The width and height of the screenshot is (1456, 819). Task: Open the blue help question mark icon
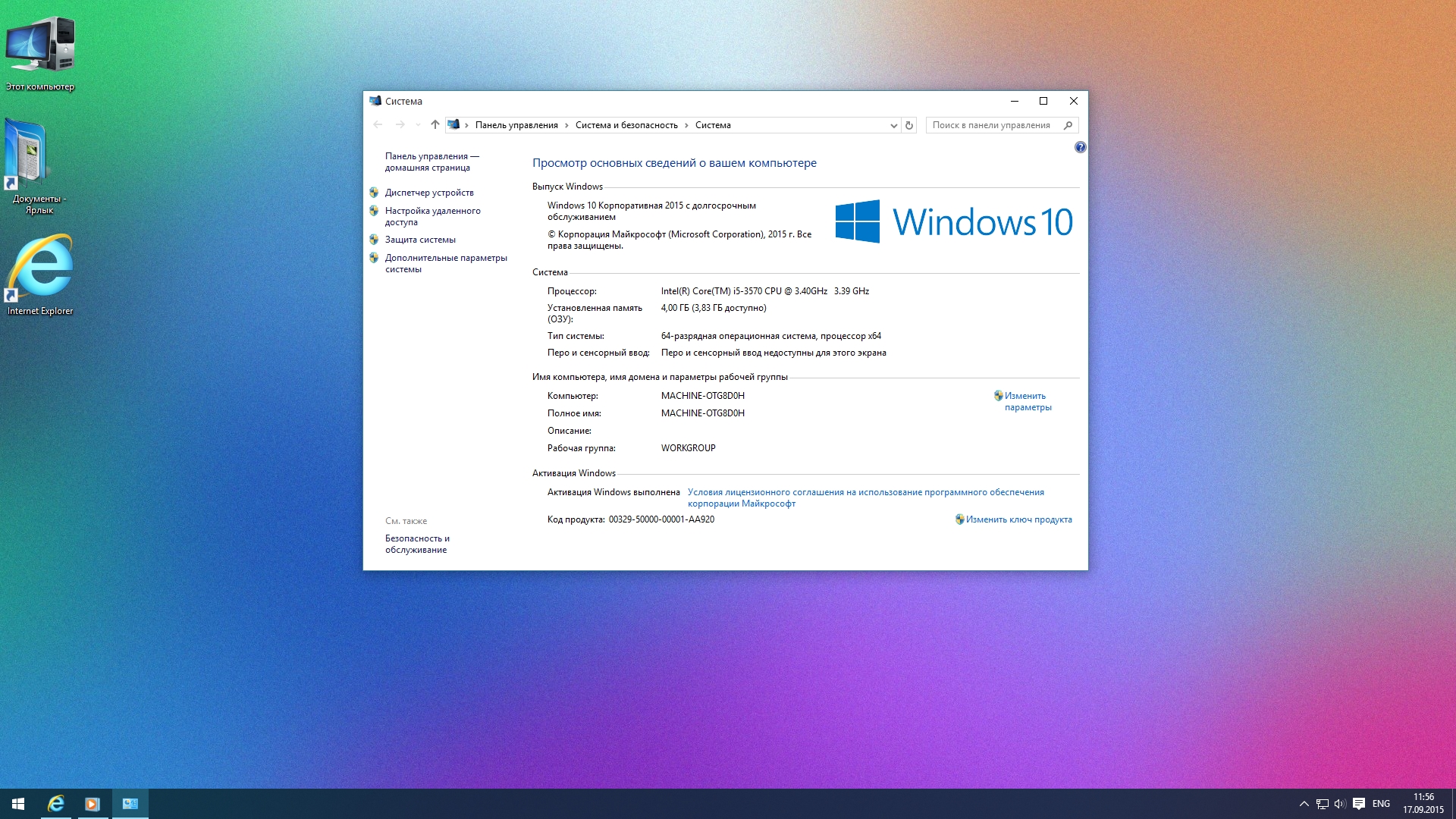coord(1080,147)
